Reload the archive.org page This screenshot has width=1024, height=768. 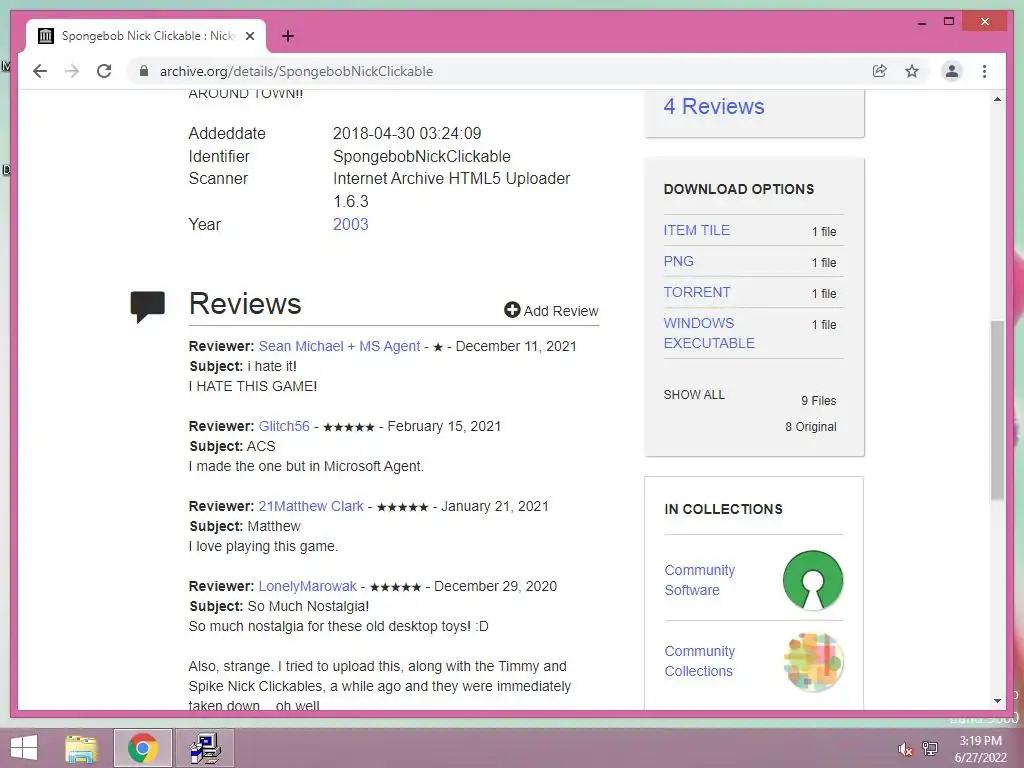(x=104, y=71)
